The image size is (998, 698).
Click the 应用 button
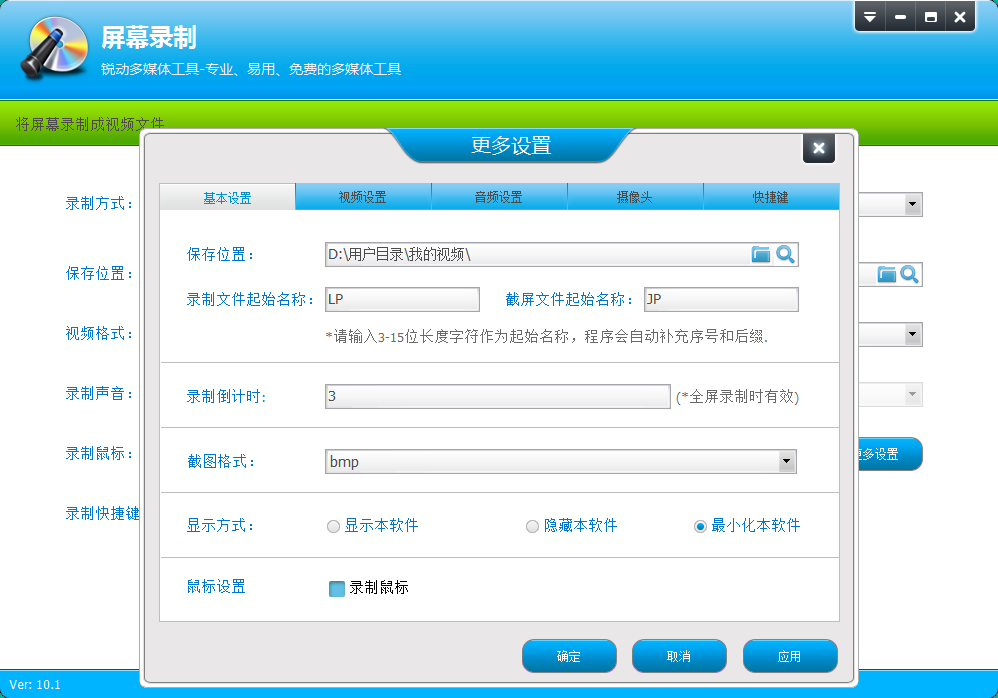coord(790,656)
